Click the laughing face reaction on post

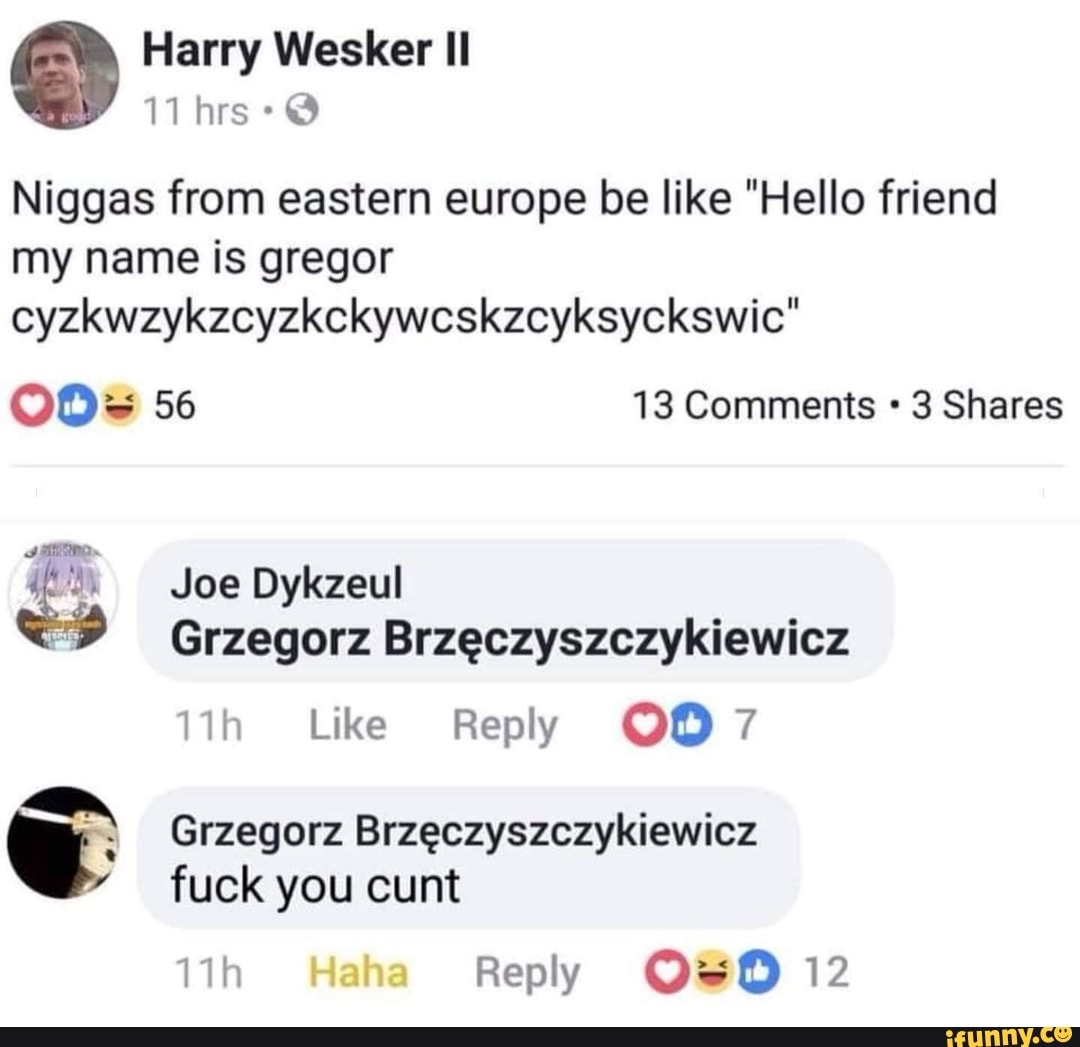[x=120, y=406]
